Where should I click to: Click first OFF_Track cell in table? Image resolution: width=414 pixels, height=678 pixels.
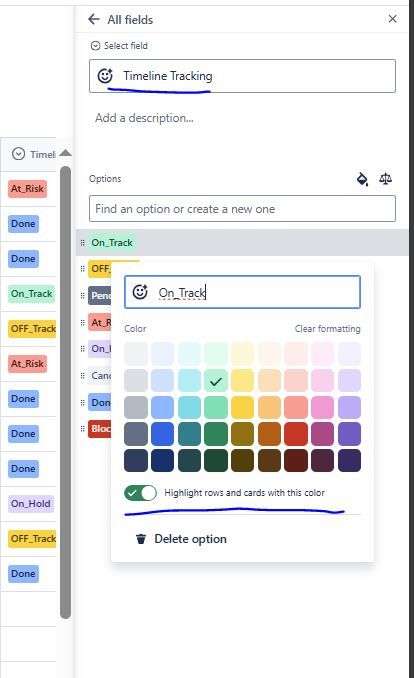click(32, 329)
